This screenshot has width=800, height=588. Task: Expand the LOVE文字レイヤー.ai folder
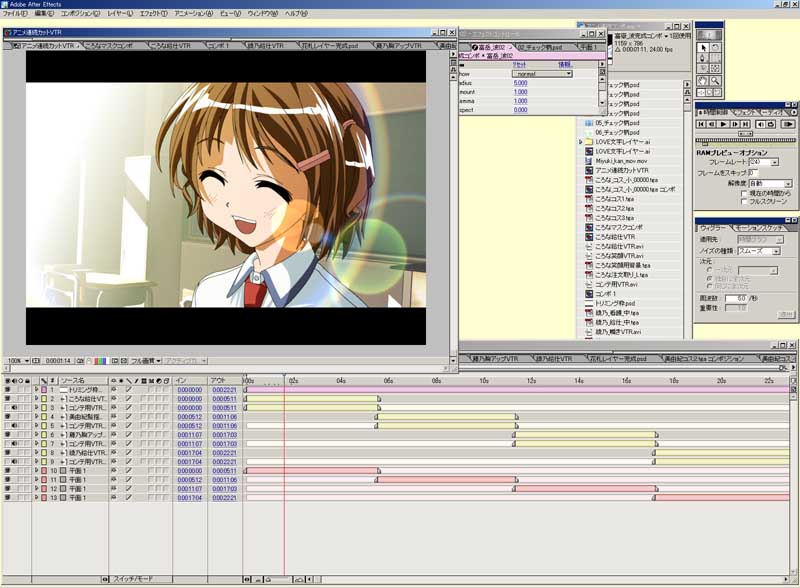(581, 142)
